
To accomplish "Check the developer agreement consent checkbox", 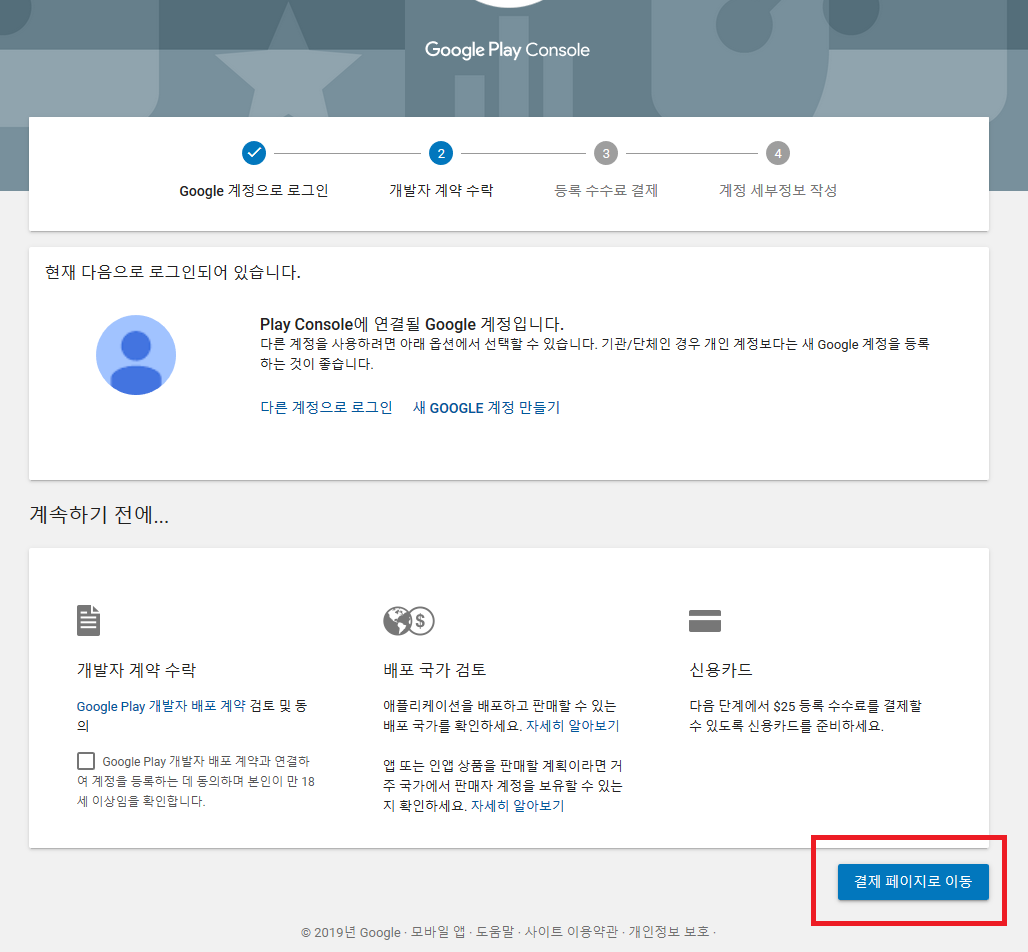I will (86, 761).
